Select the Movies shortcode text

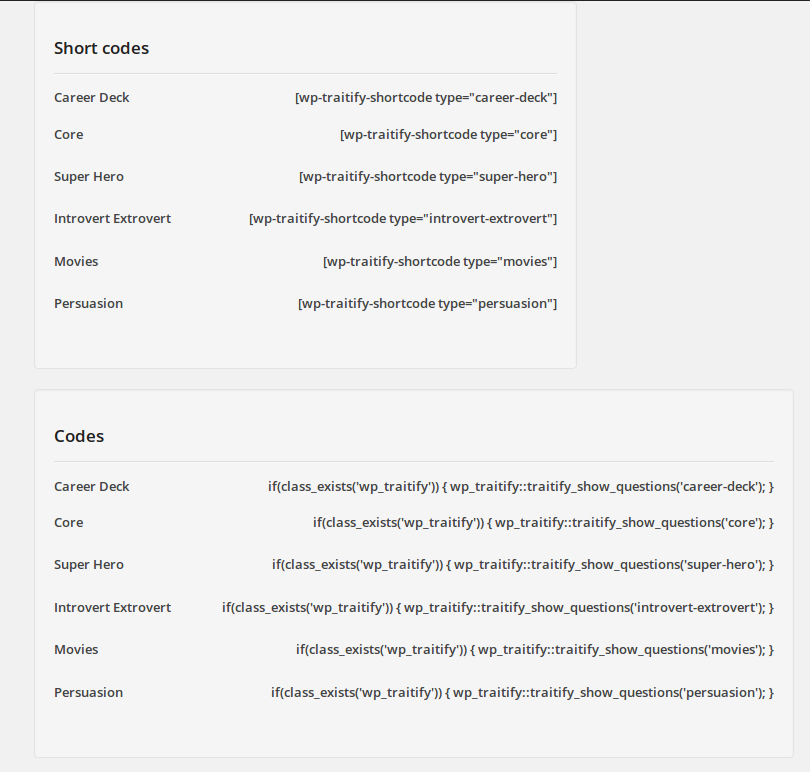coord(440,261)
